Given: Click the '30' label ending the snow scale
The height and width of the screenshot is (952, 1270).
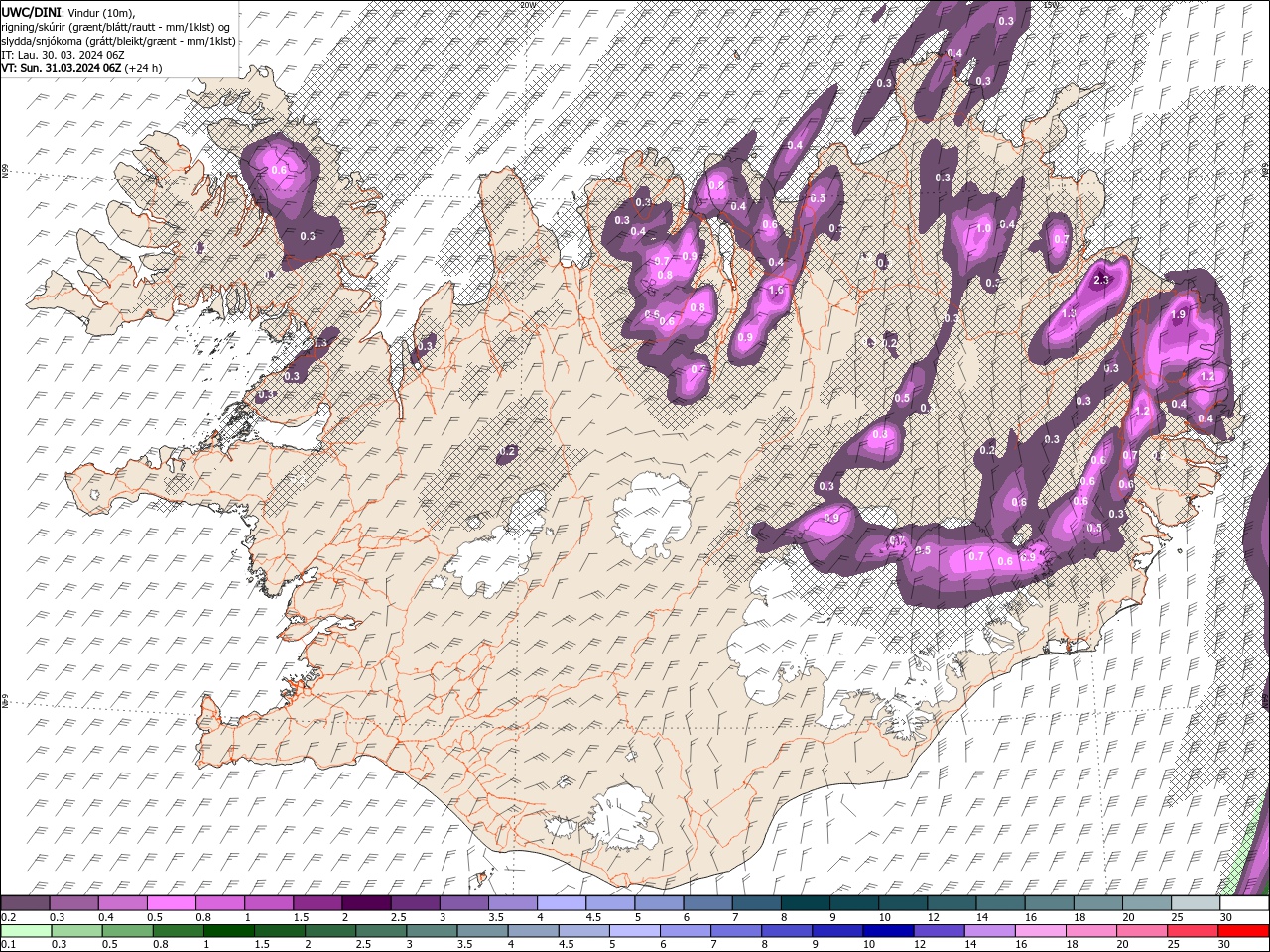Looking at the screenshot, I should point(1226,918).
